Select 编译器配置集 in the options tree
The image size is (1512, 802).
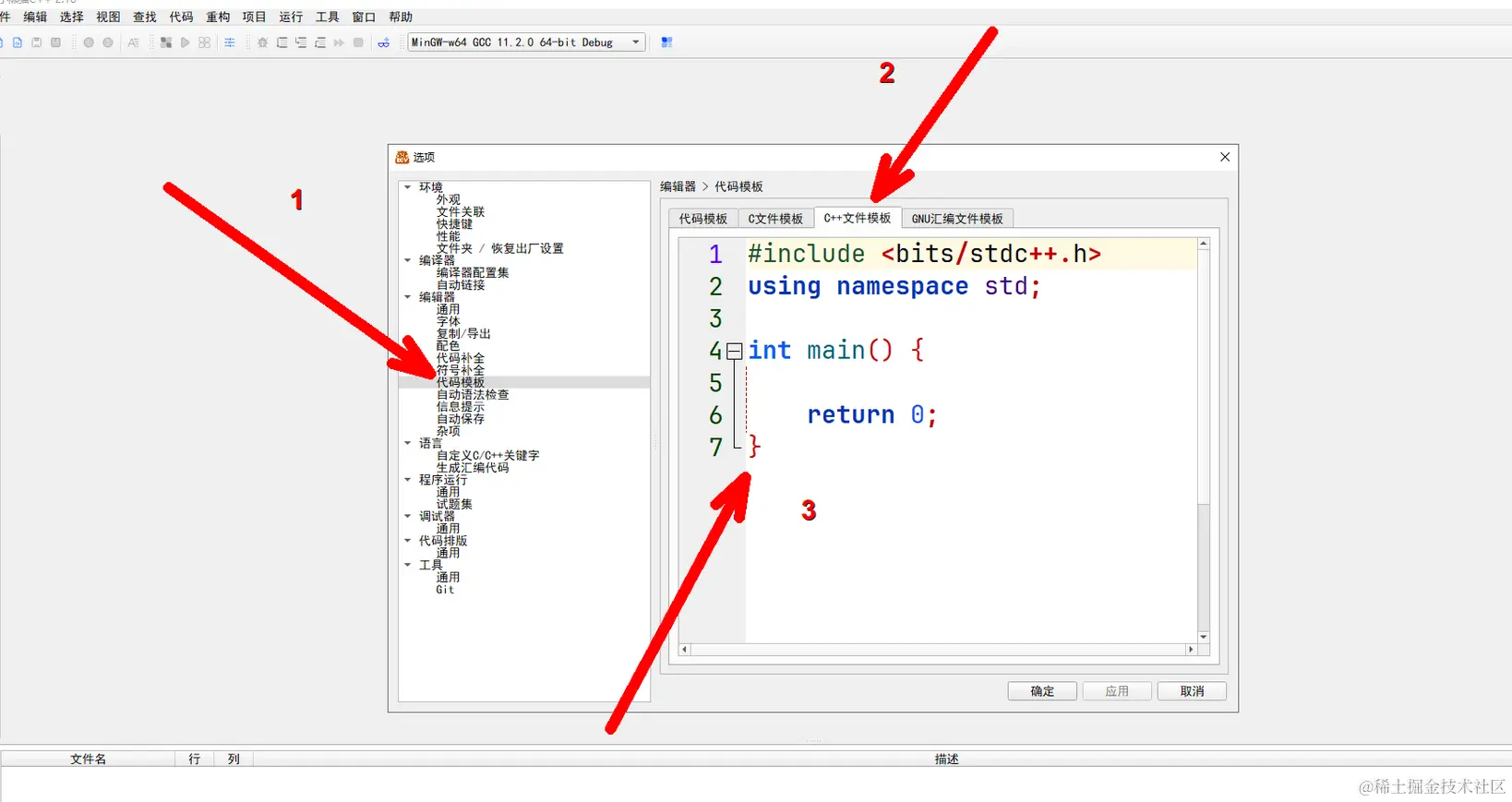[x=473, y=272]
